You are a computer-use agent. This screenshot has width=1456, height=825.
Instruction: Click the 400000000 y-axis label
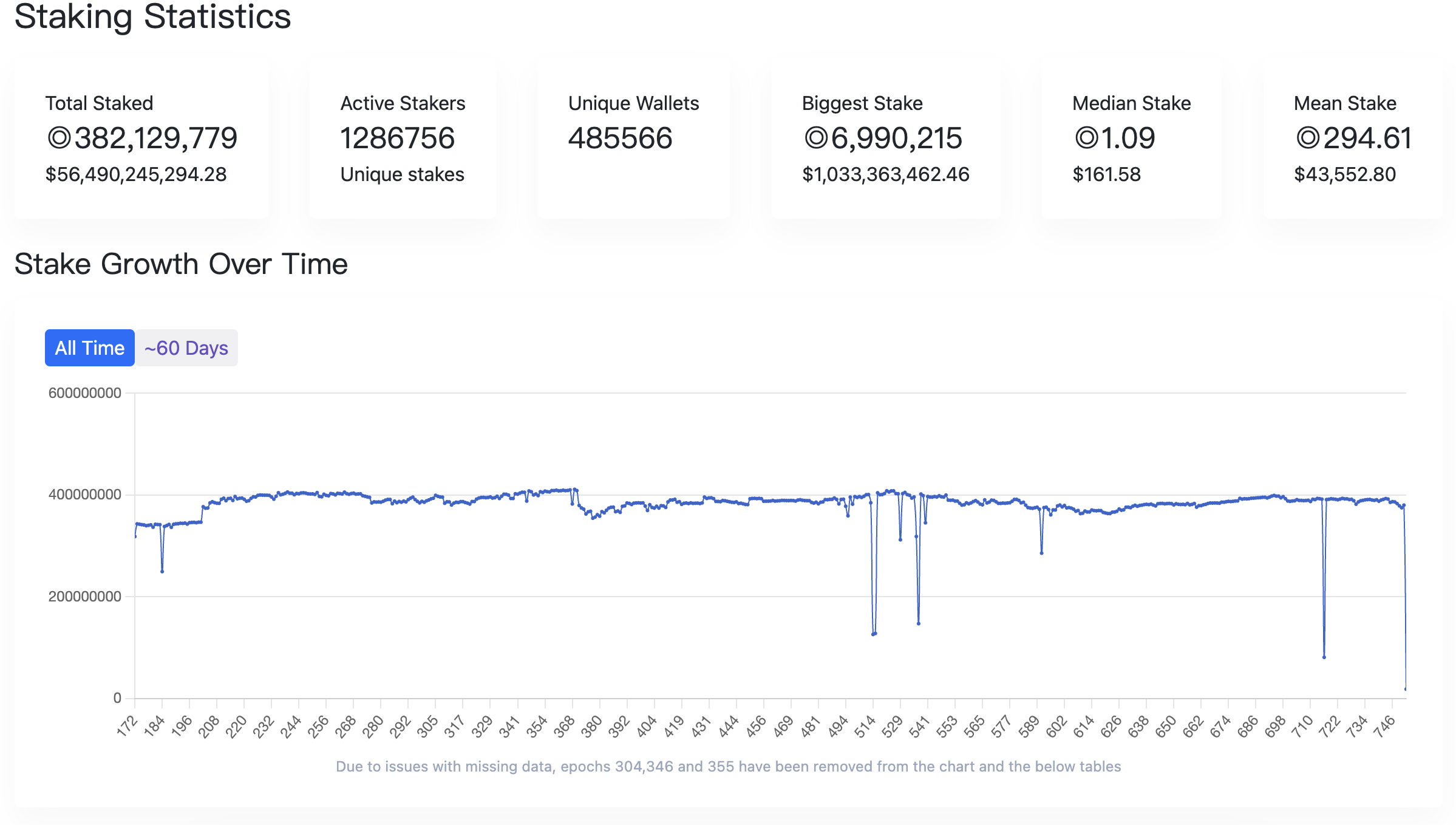click(x=85, y=495)
